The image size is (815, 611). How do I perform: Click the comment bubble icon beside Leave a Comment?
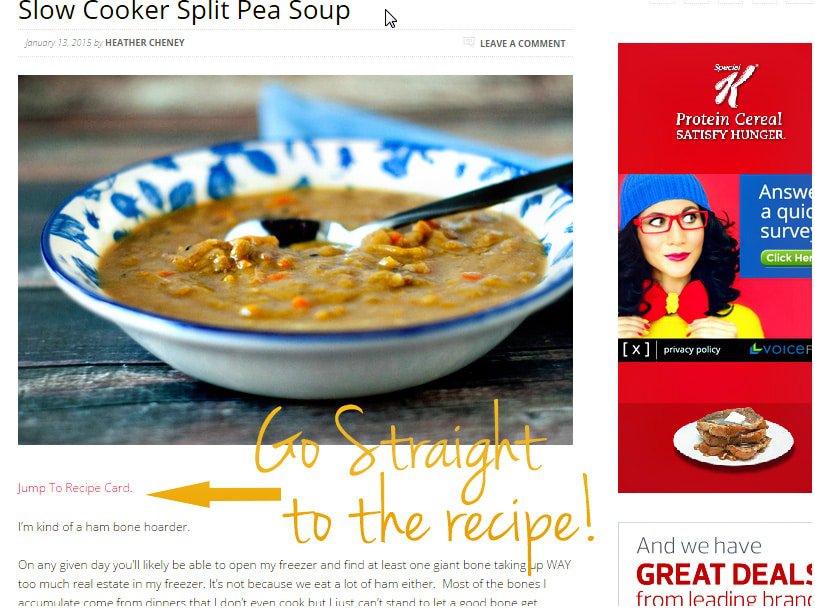click(469, 42)
